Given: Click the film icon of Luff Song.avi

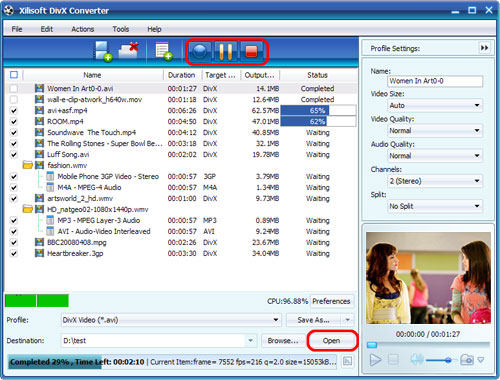Looking at the screenshot, I should (39, 154).
